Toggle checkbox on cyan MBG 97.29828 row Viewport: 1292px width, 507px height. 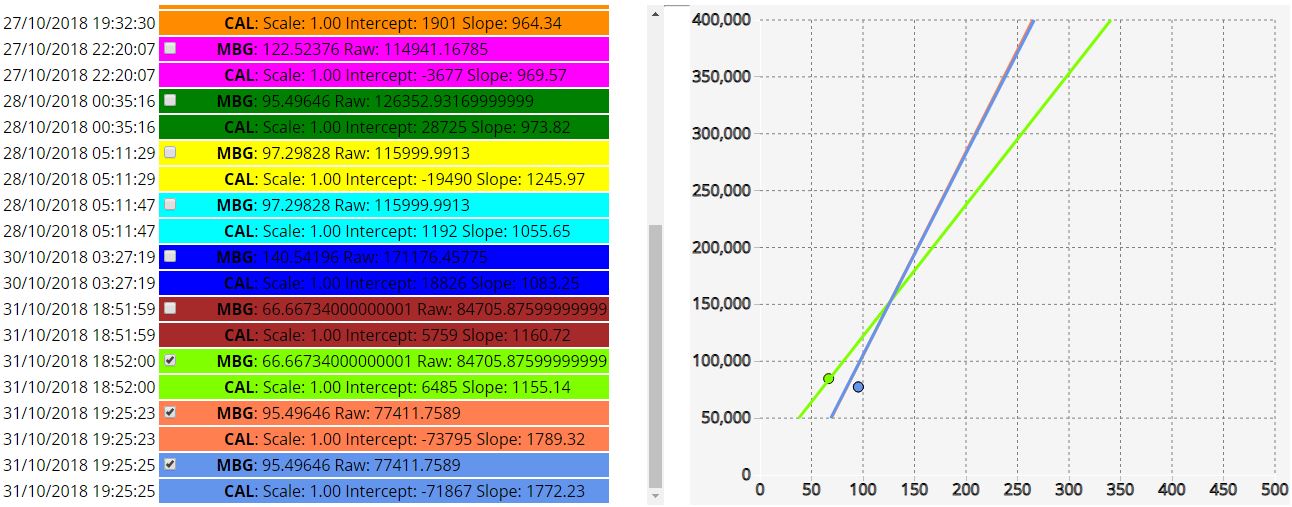point(170,204)
